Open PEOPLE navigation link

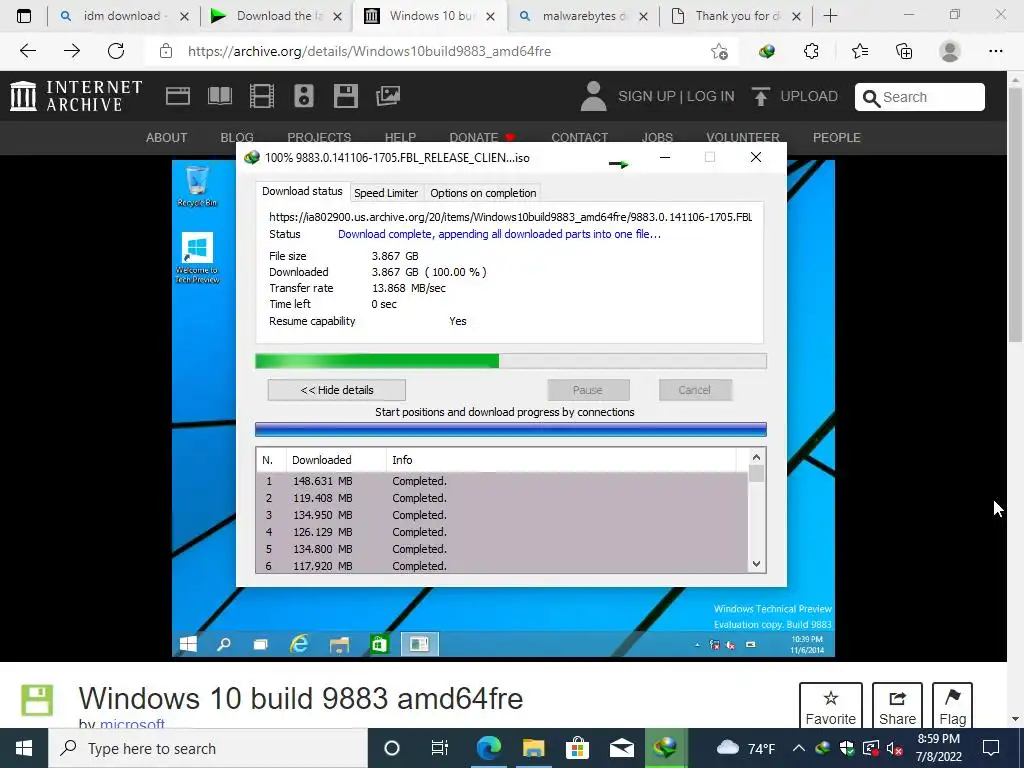[x=837, y=138]
